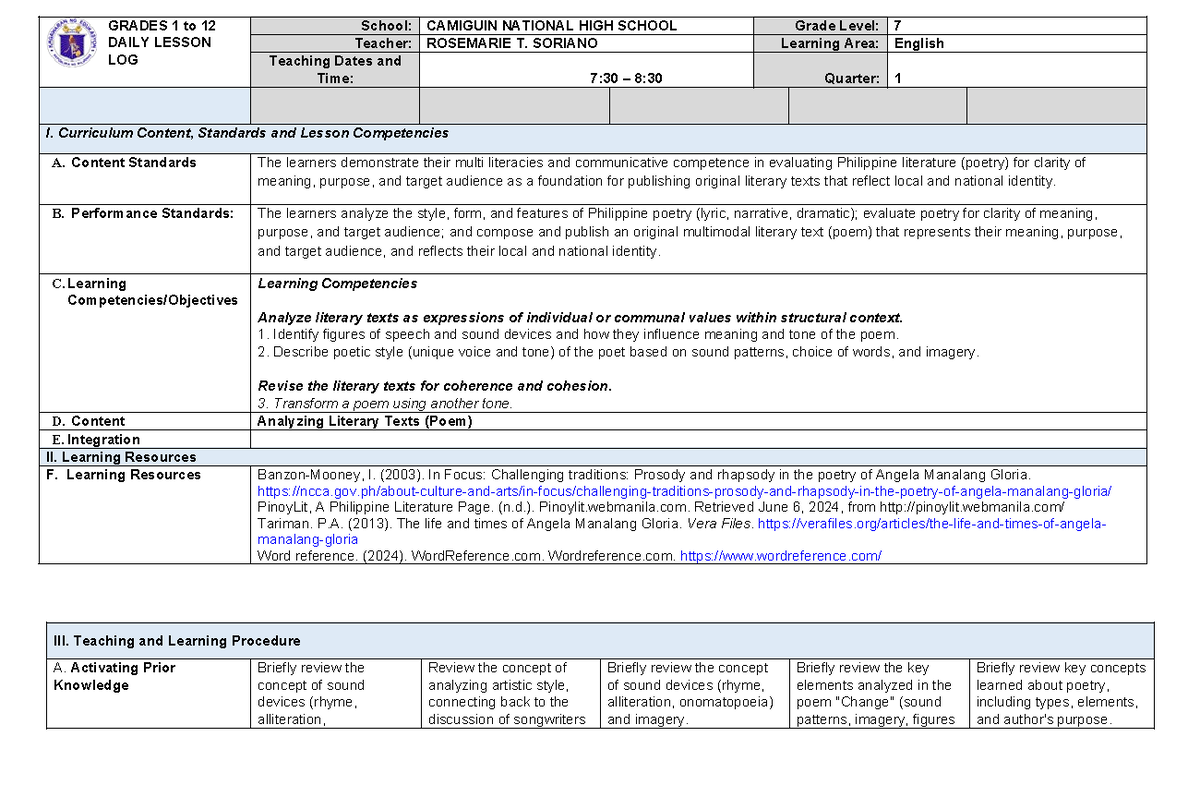Select the 'B. Performance Standards:' row label
The image size is (1200, 785).
tap(143, 212)
